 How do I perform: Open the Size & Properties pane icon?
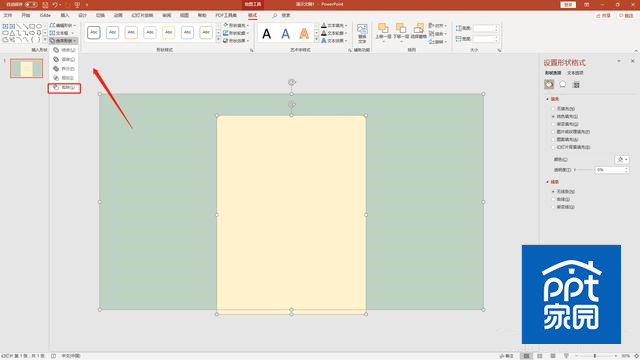pos(576,85)
